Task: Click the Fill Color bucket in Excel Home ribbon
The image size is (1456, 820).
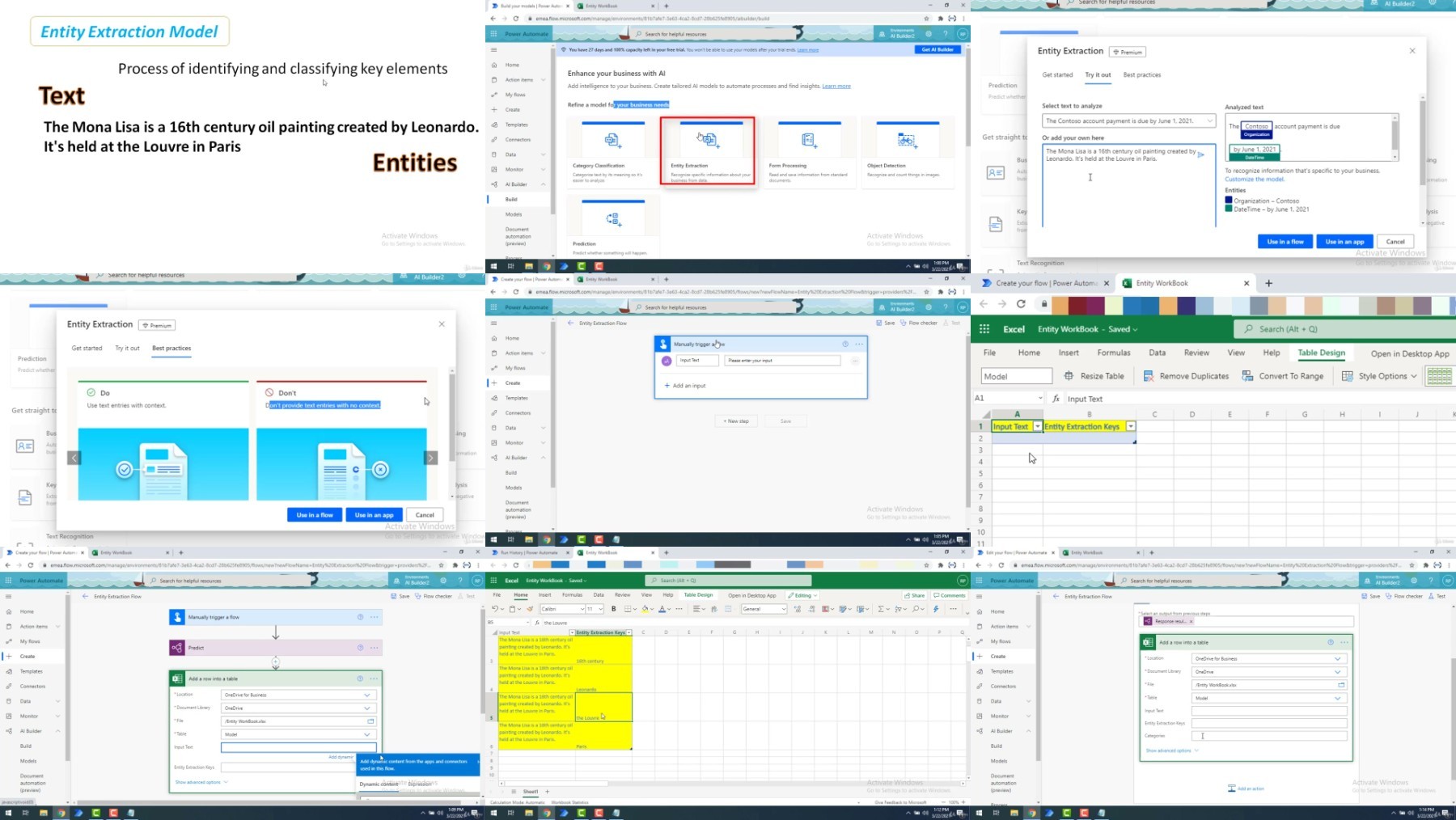Action: 645,609
